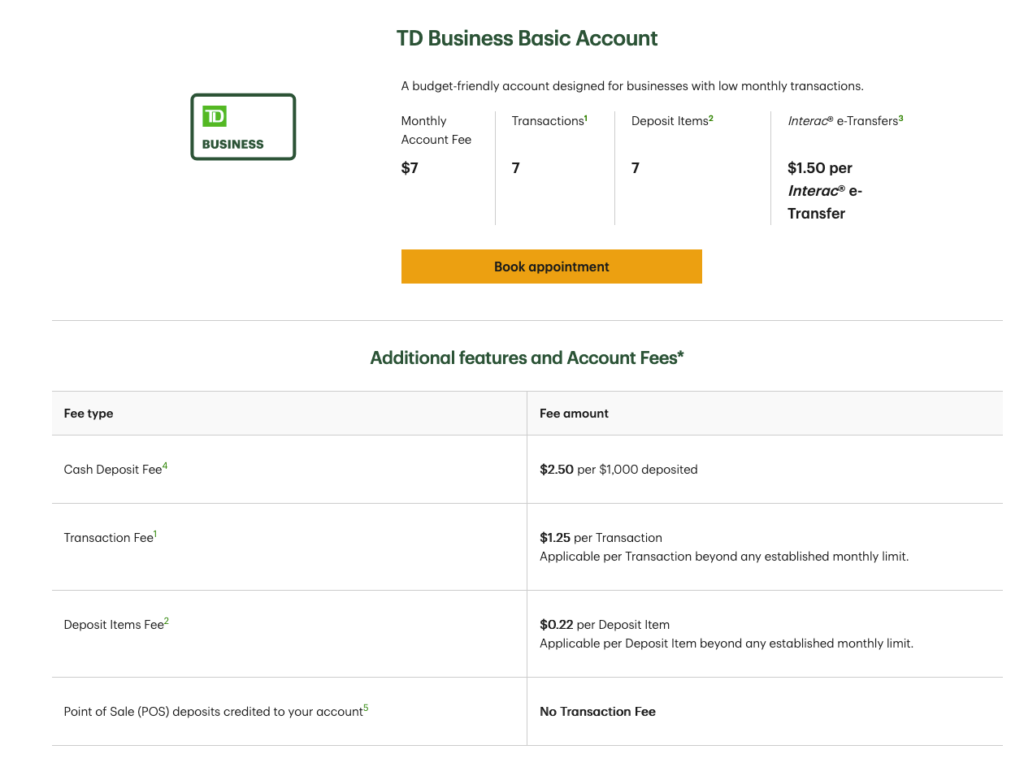This screenshot has width=1024, height=767.
Task: Open footnote 2 beside Deposit Items heading
Action: 711,119
